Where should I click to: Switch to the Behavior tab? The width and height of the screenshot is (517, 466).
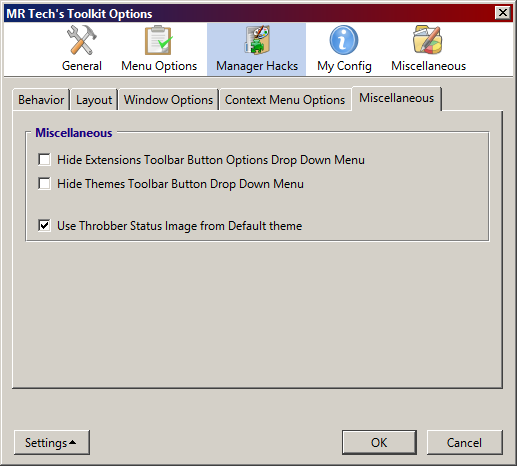(41, 100)
